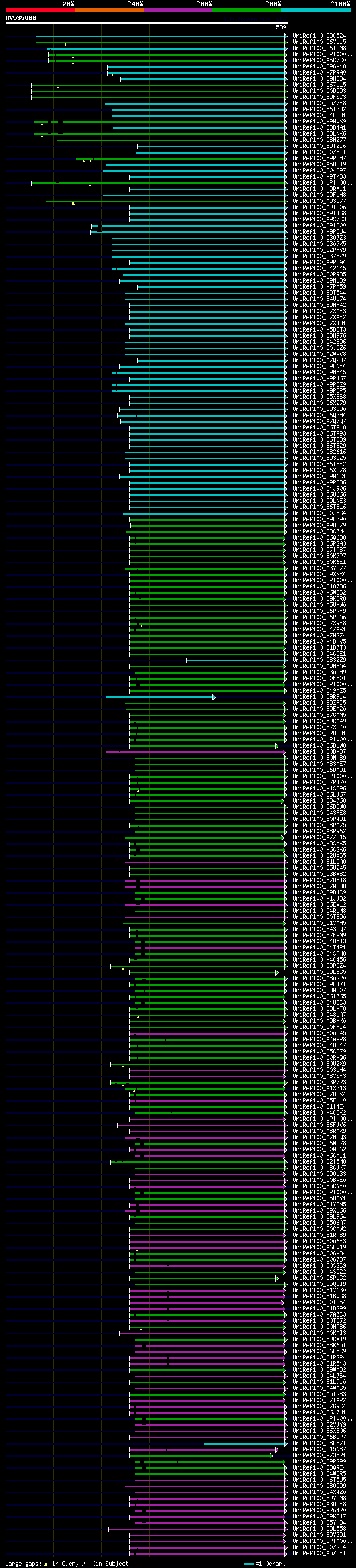
Task: Select label UniRef100_B9RDH7
Action: pos(319,159)
